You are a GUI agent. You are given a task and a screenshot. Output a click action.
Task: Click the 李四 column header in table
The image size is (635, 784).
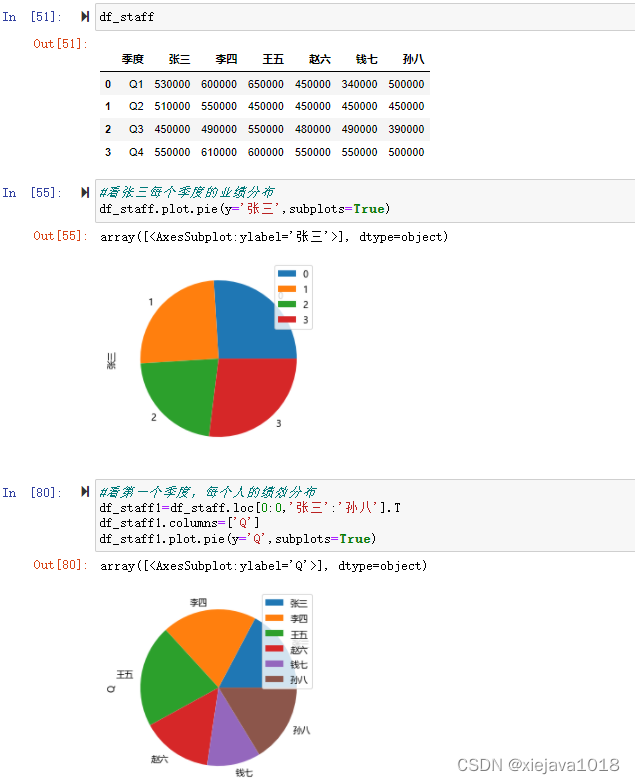click(x=226, y=60)
